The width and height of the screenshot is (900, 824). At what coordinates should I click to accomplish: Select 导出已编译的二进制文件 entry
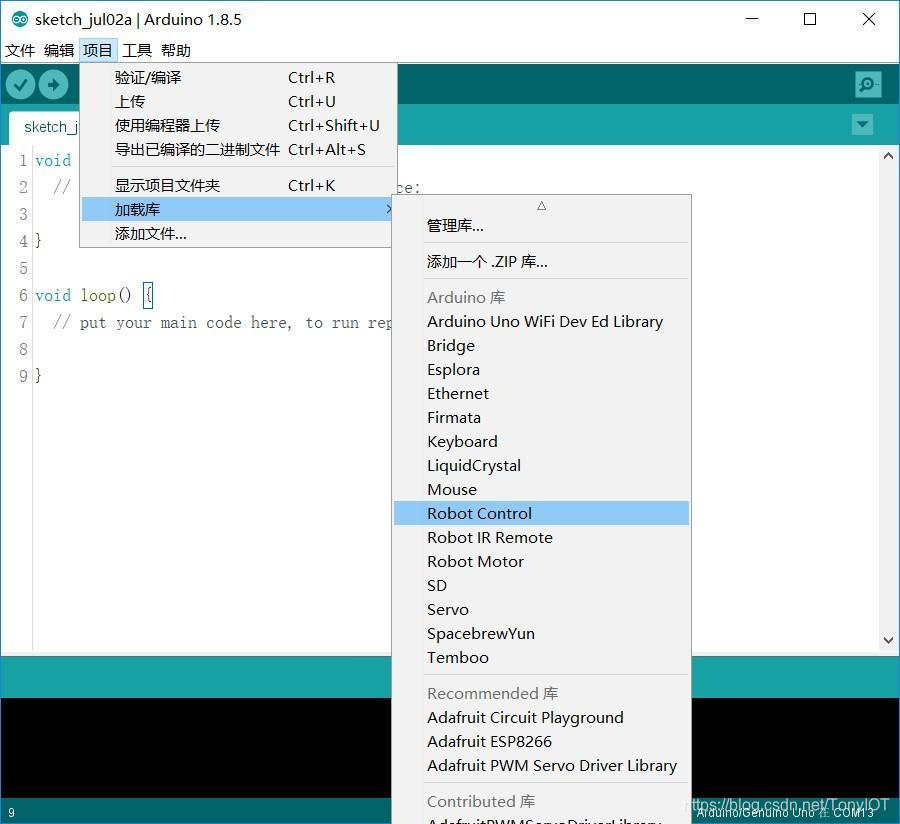pyautogui.click(x=238, y=150)
